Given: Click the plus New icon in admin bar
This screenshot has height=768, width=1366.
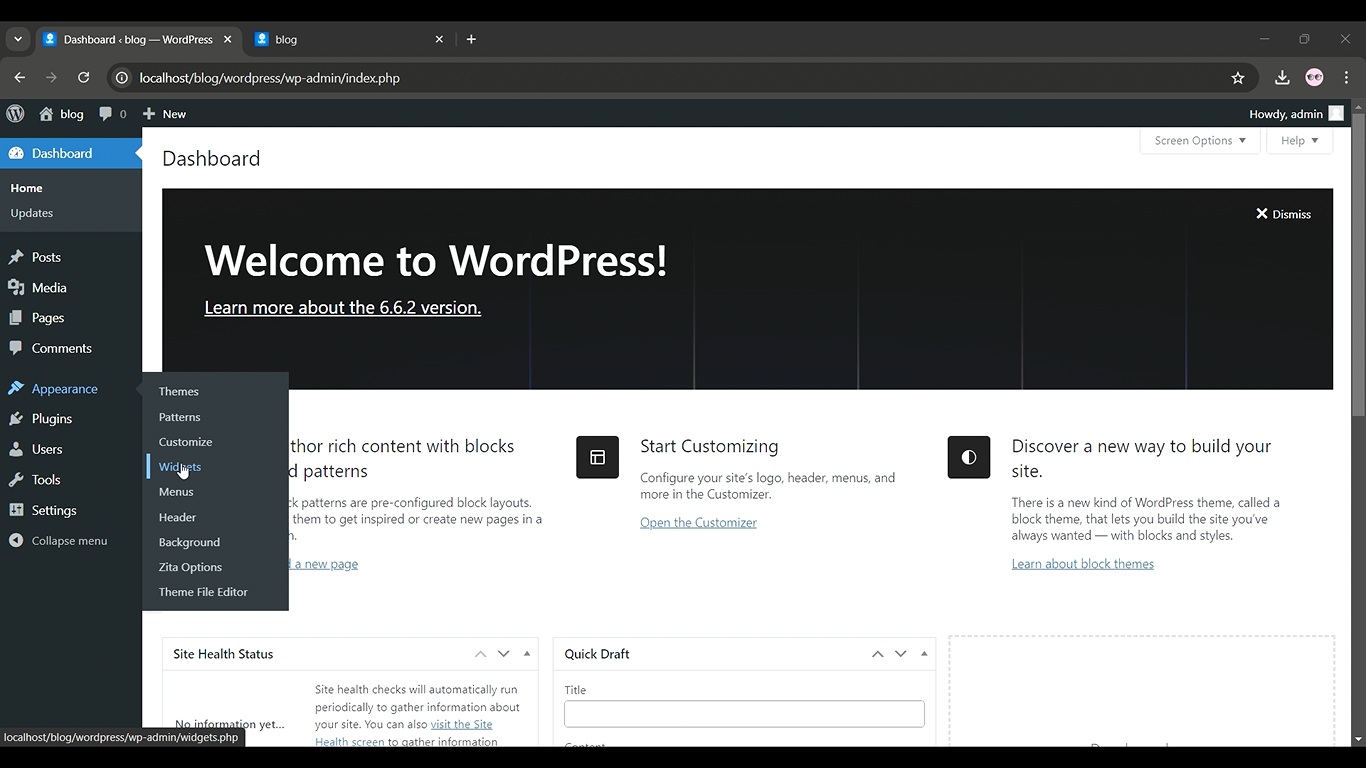Looking at the screenshot, I should tap(149, 114).
